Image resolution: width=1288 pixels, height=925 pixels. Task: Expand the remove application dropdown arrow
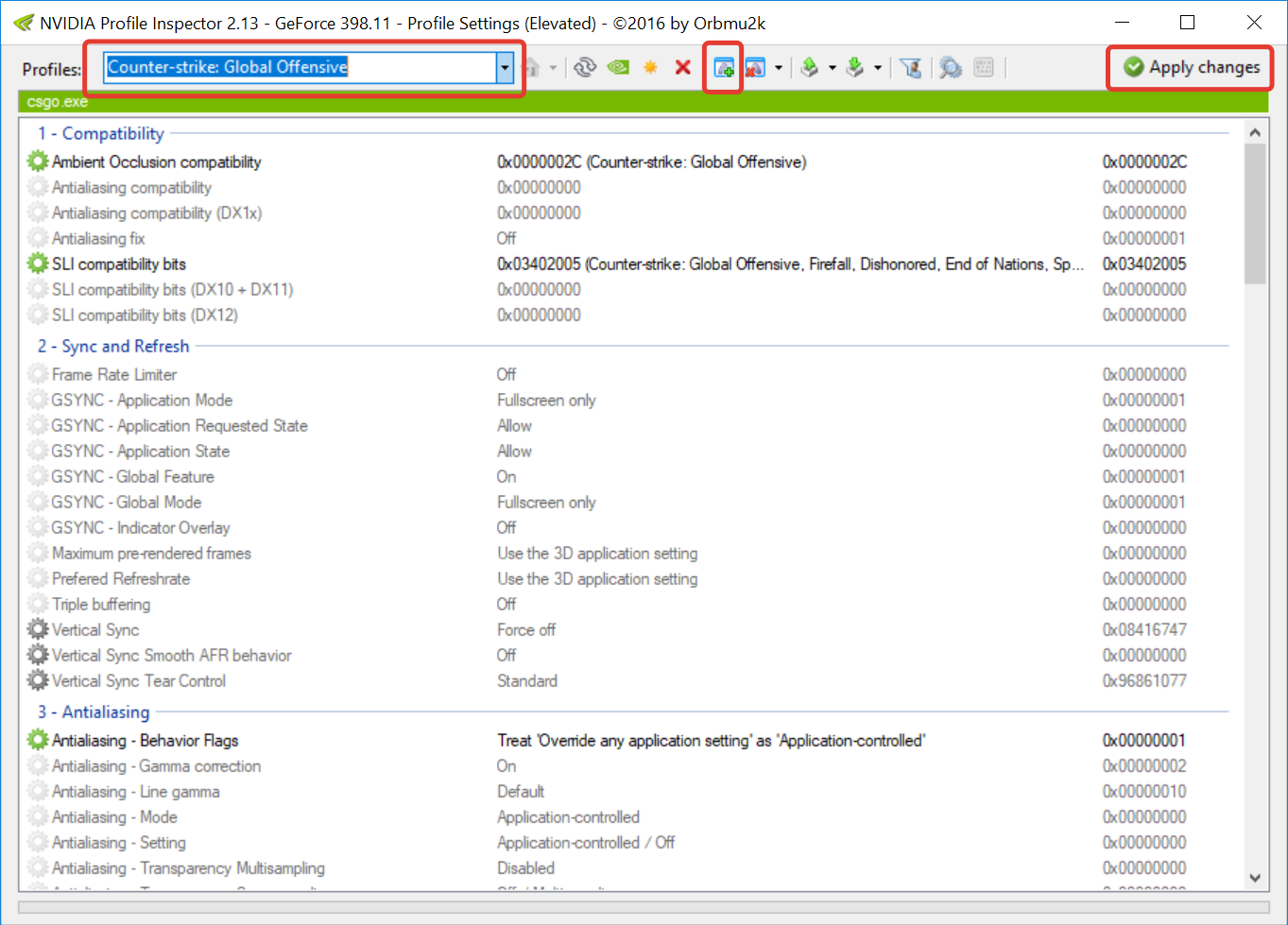click(778, 68)
